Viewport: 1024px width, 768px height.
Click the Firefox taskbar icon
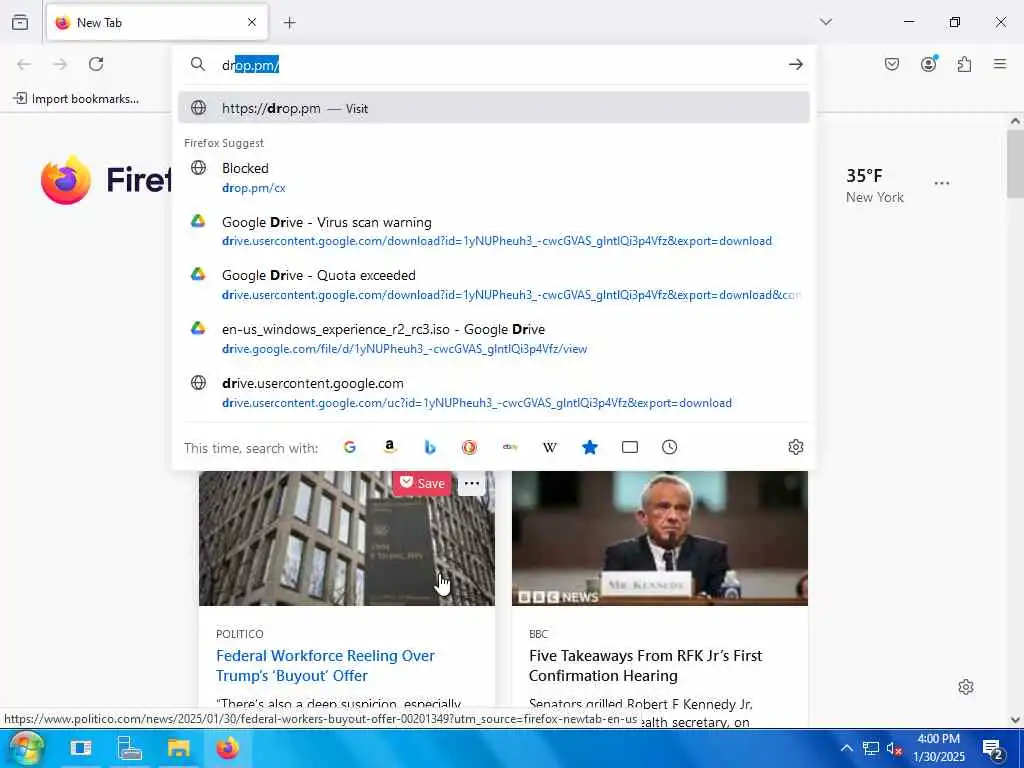click(x=227, y=748)
